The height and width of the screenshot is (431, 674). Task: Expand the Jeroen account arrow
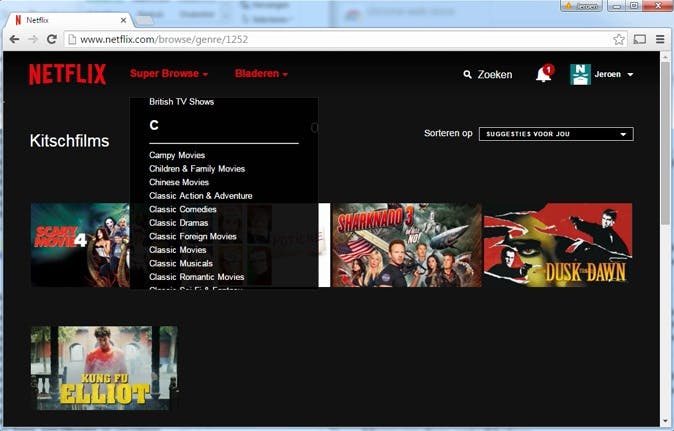[x=630, y=74]
